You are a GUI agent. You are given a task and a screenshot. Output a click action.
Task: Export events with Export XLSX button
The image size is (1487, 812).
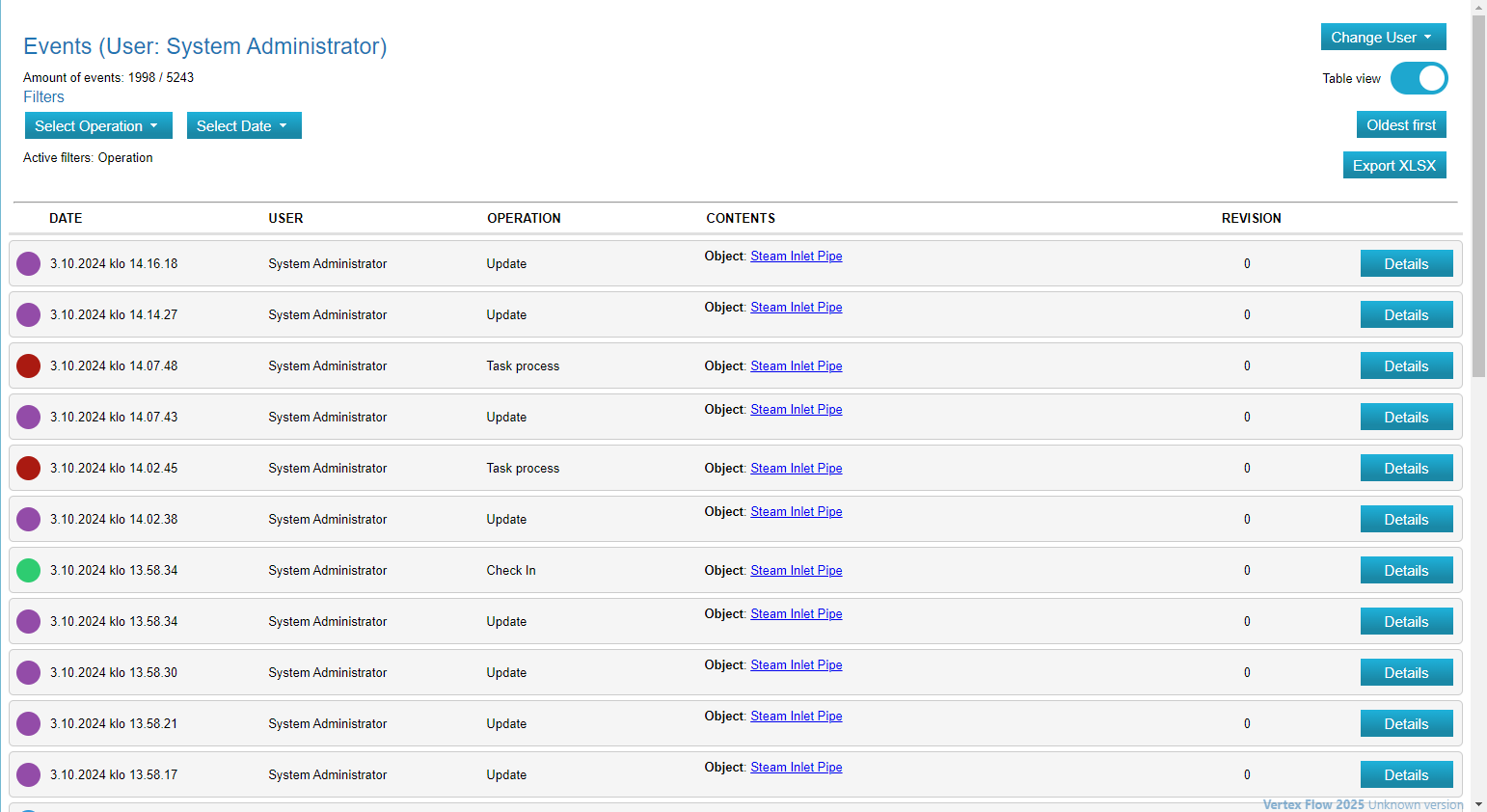click(1393, 165)
